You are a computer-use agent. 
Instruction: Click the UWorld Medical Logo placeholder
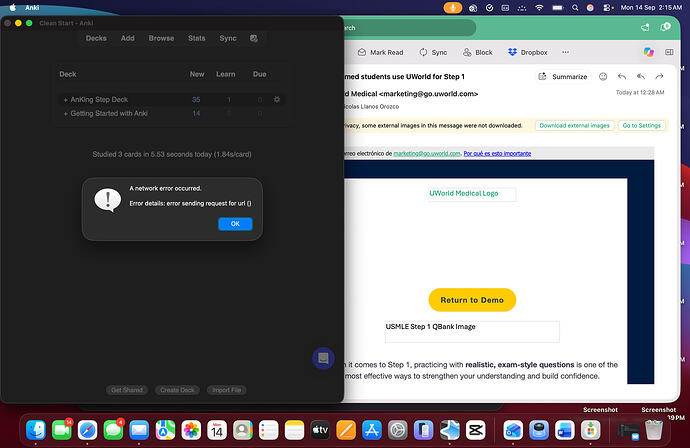click(x=472, y=194)
